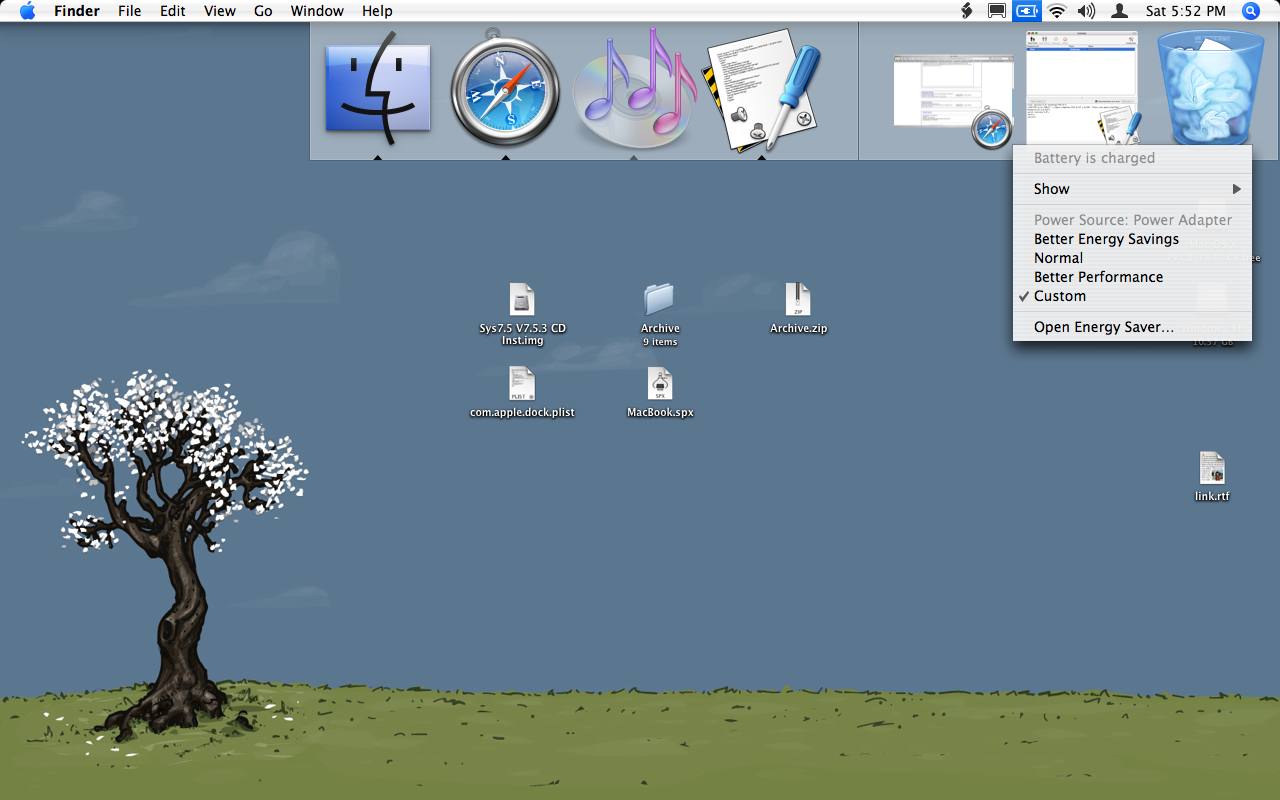Select the MacBook.spx file
Image resolution: width=1280 pixels, height=800 pixels.
point(660,392)
